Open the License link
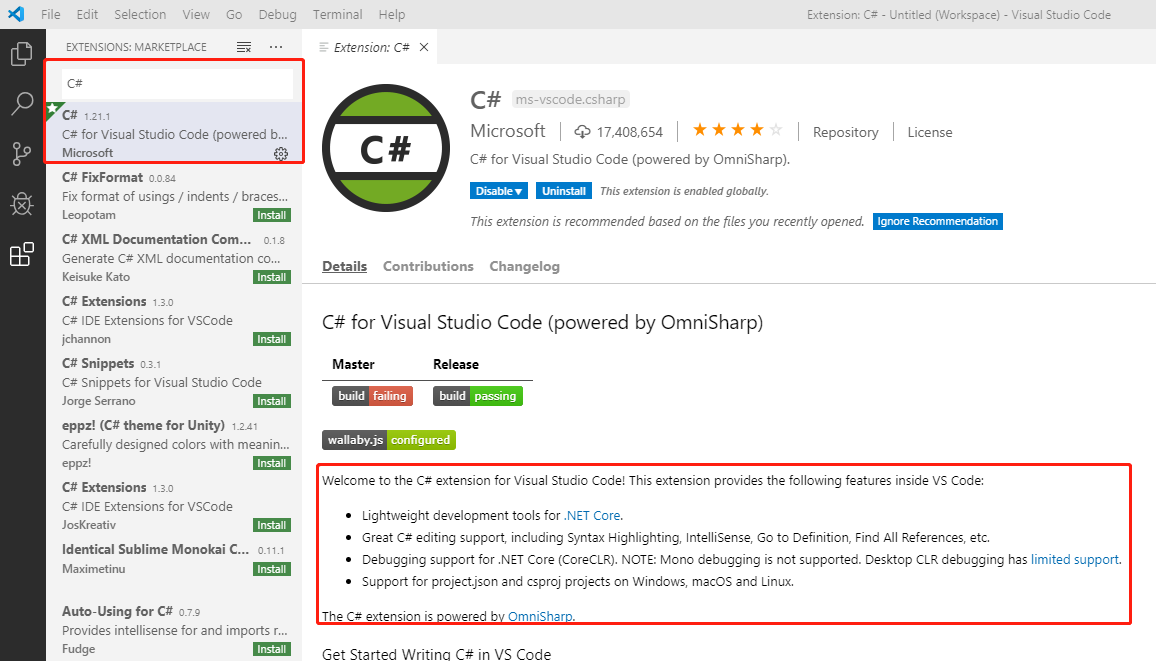The height and width of the screenshot is (661, 1156). tap(930, 132)
